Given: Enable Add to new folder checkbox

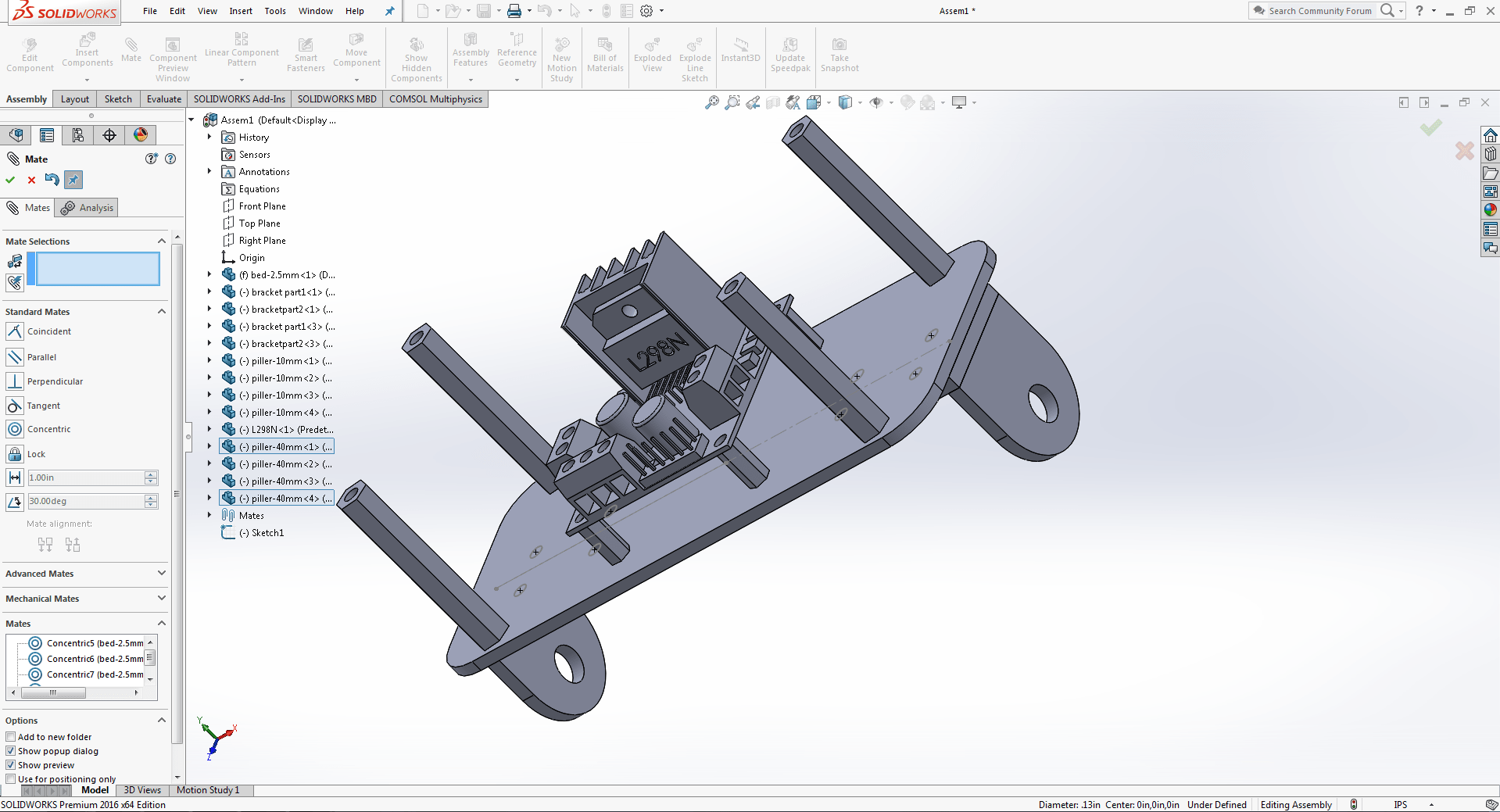Looking at the screenshot, I should 11,737.
